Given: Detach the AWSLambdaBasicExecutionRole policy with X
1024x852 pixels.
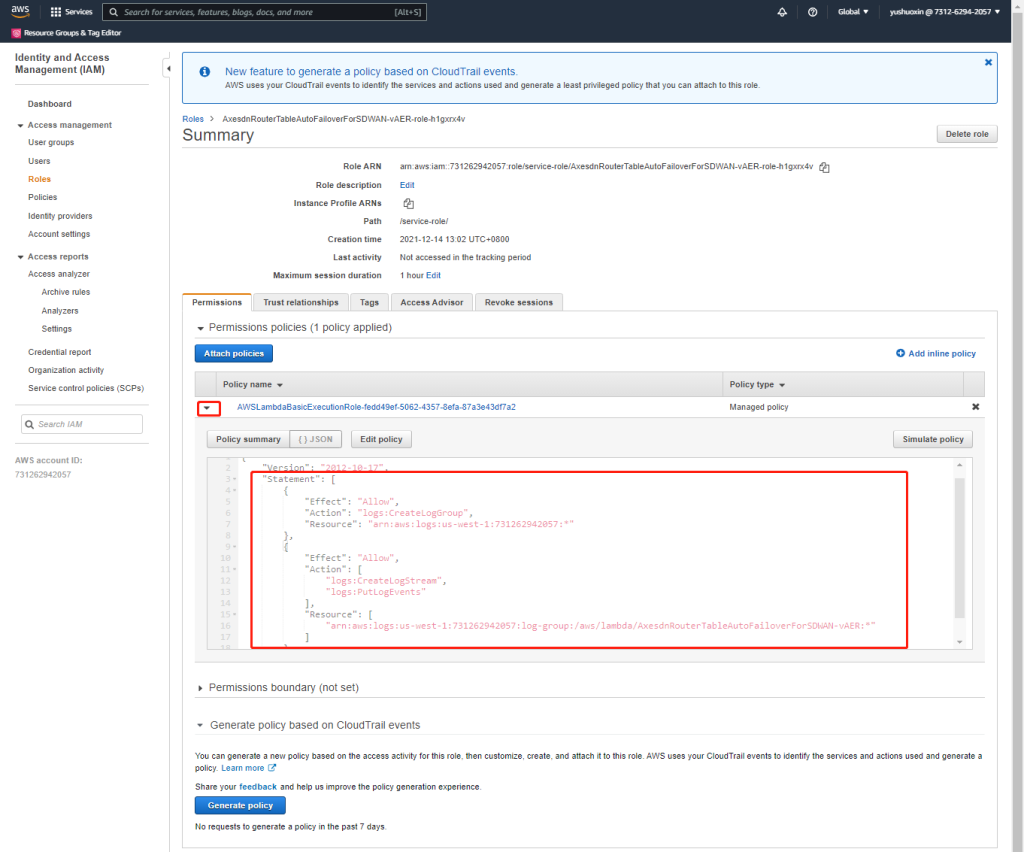Looking at the screenshot, I should [x=976, y=407].
